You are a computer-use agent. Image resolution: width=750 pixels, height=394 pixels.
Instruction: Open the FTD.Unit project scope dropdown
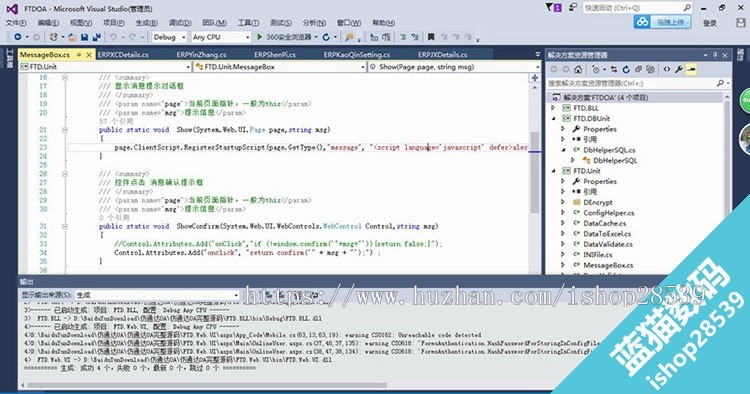click(x=105, y=67)
